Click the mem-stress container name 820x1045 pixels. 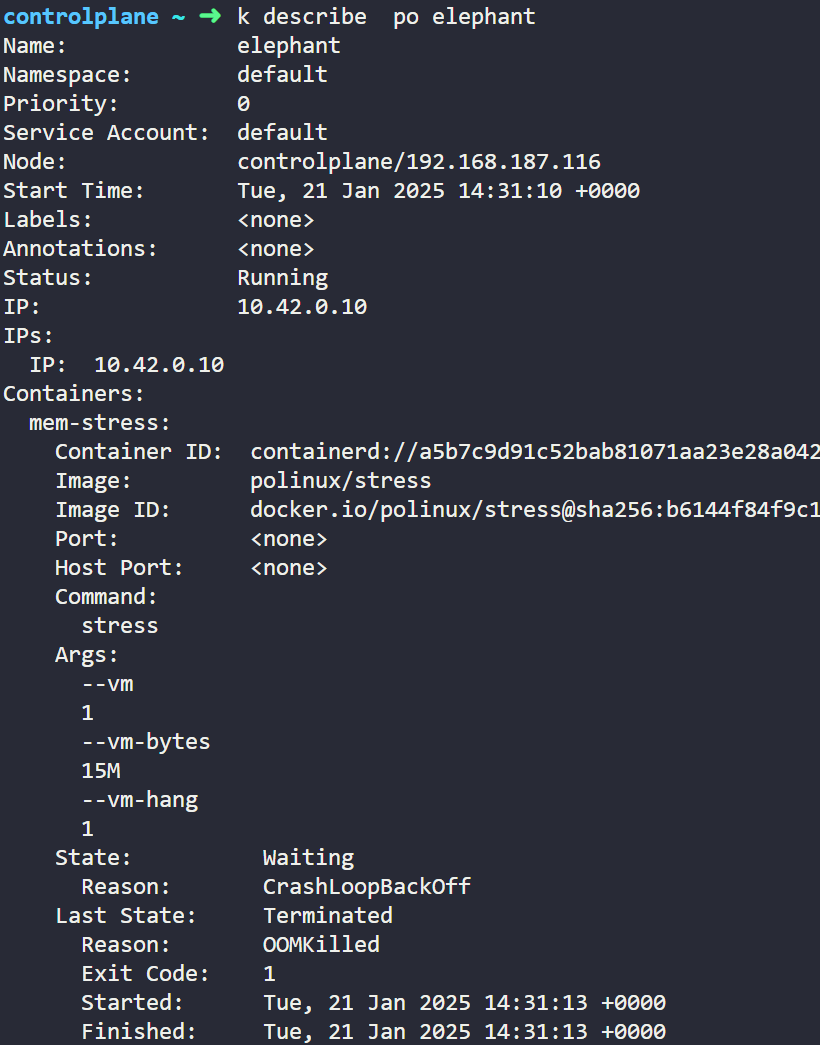point(99,423)
